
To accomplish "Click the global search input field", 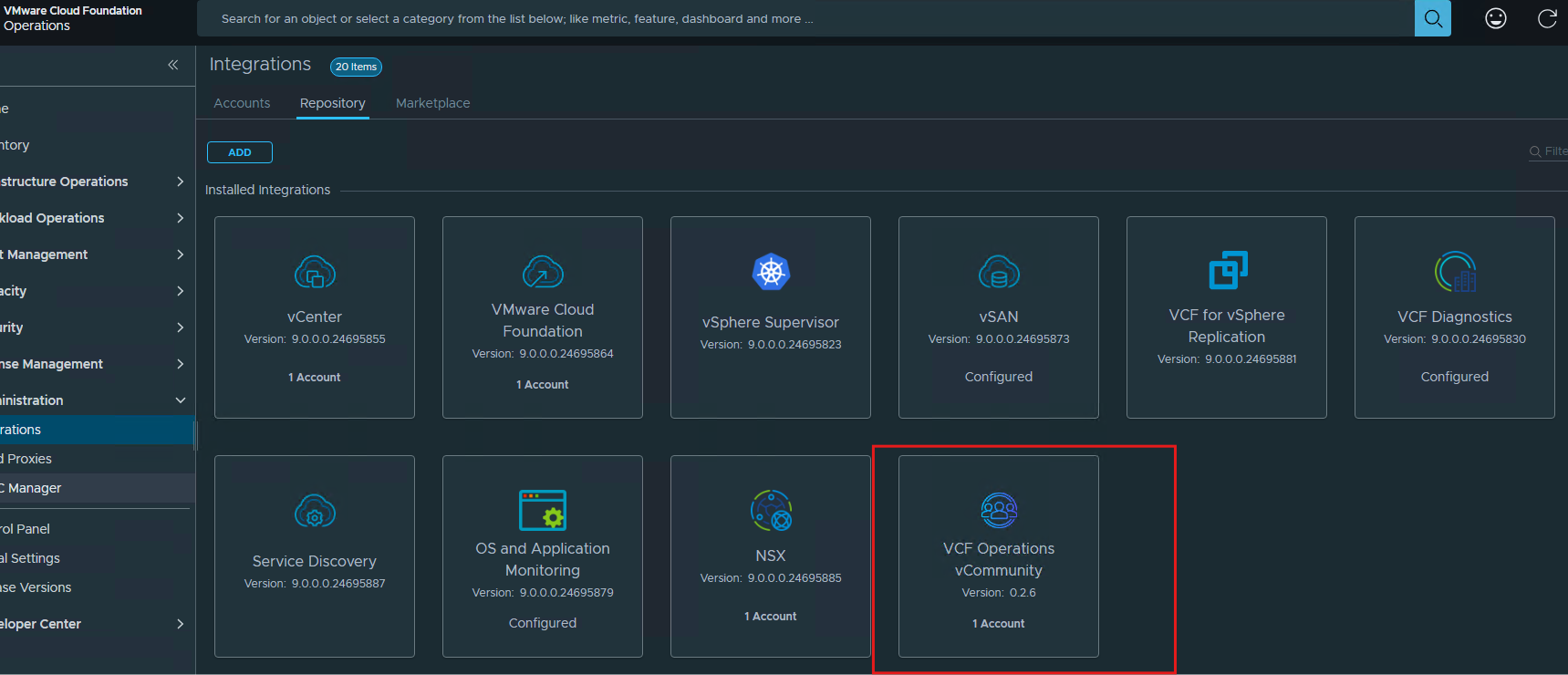I will click(803, 18).
